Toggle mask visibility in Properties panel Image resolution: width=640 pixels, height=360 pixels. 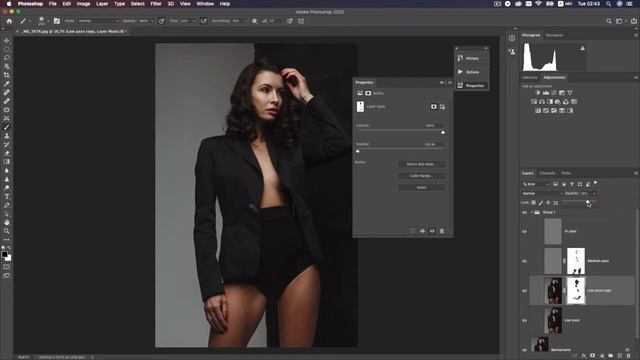(x=432, y=231)
